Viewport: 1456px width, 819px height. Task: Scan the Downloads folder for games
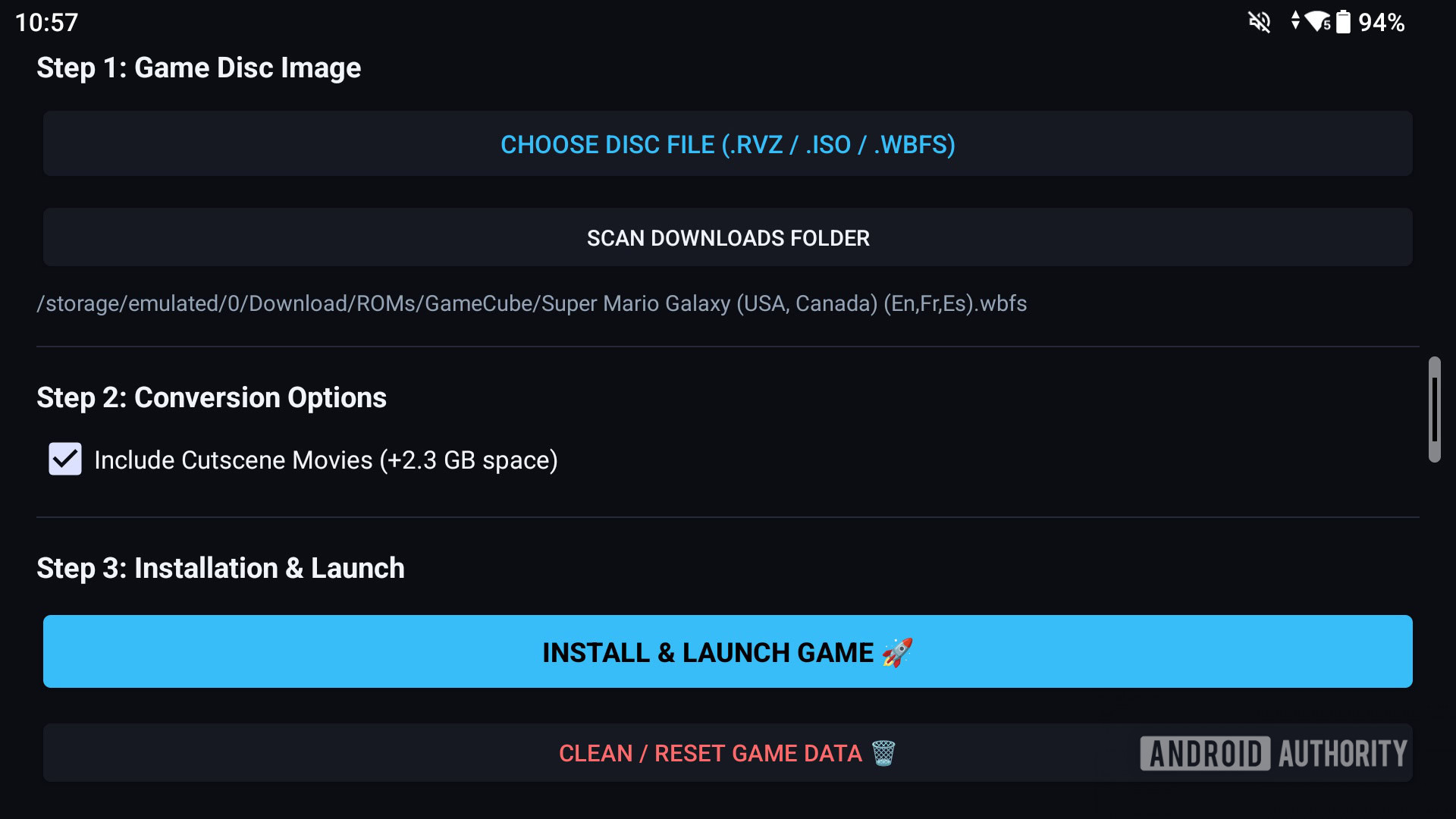click(727, 237)
